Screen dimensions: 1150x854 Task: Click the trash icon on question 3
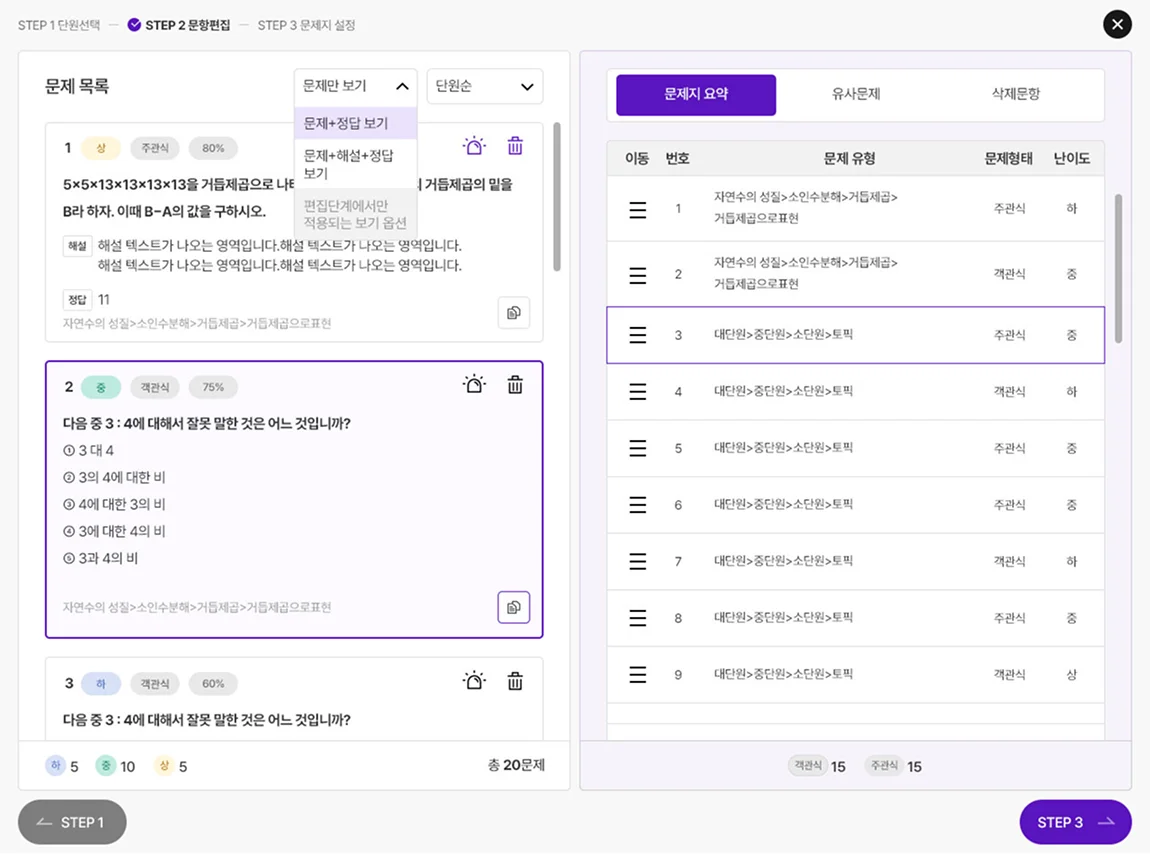click(514, 681)
